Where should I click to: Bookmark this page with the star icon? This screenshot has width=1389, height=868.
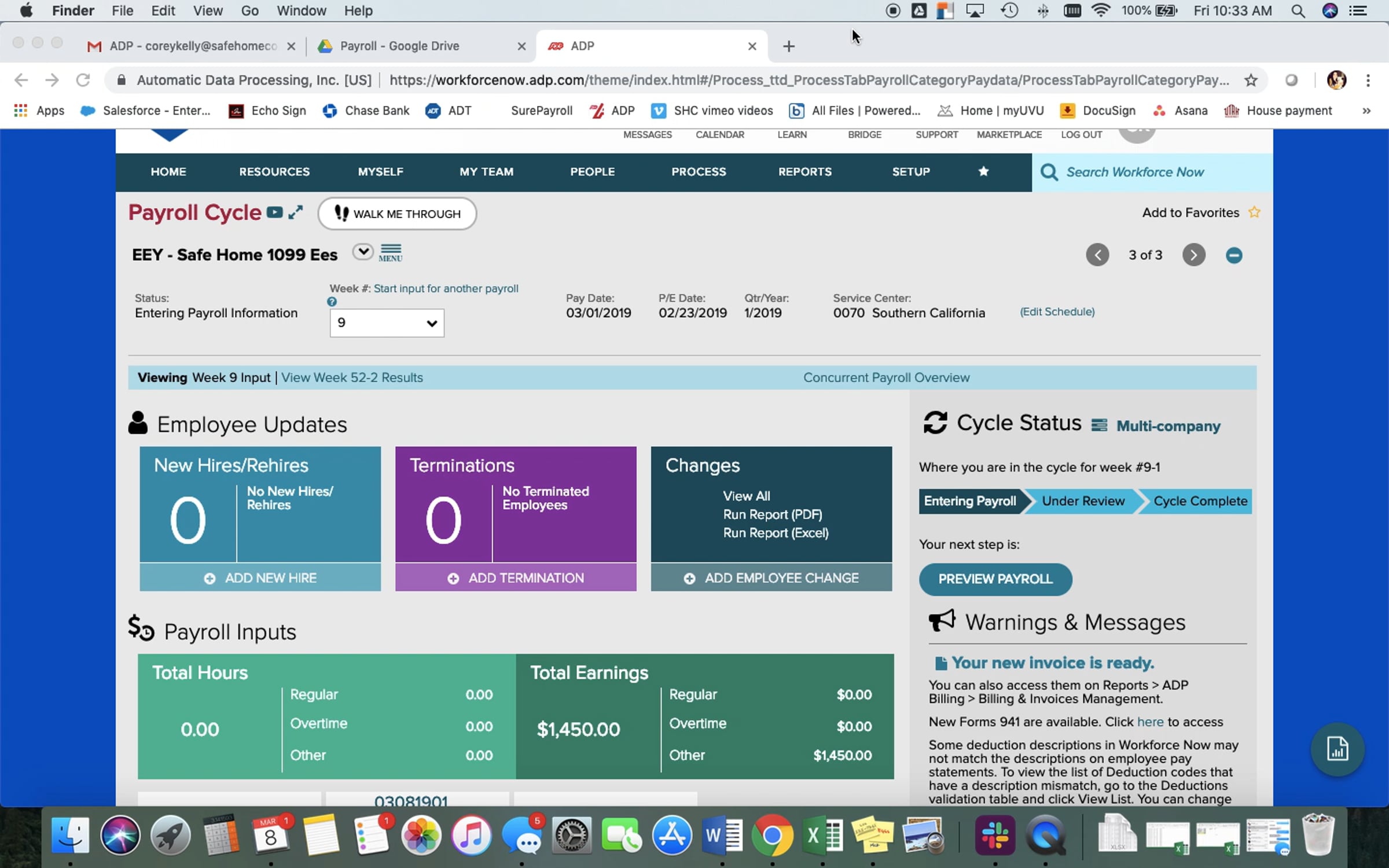(x=1251, y=80)
